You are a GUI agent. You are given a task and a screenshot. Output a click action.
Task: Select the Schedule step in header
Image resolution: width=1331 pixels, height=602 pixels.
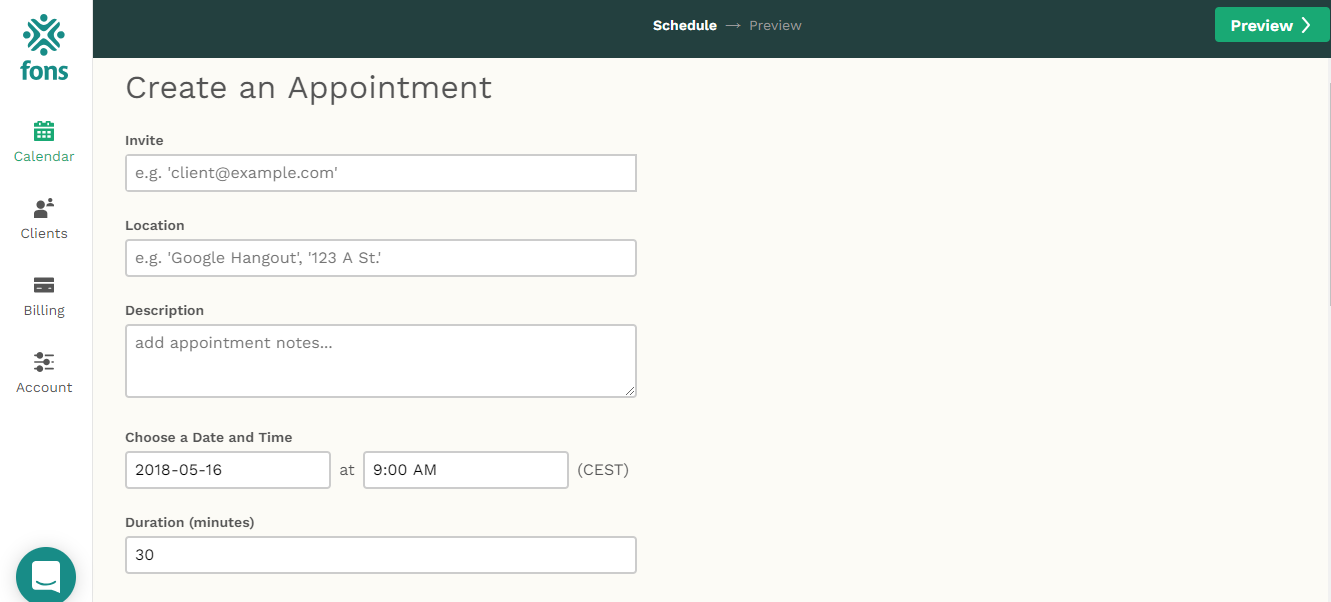[684, 26]
